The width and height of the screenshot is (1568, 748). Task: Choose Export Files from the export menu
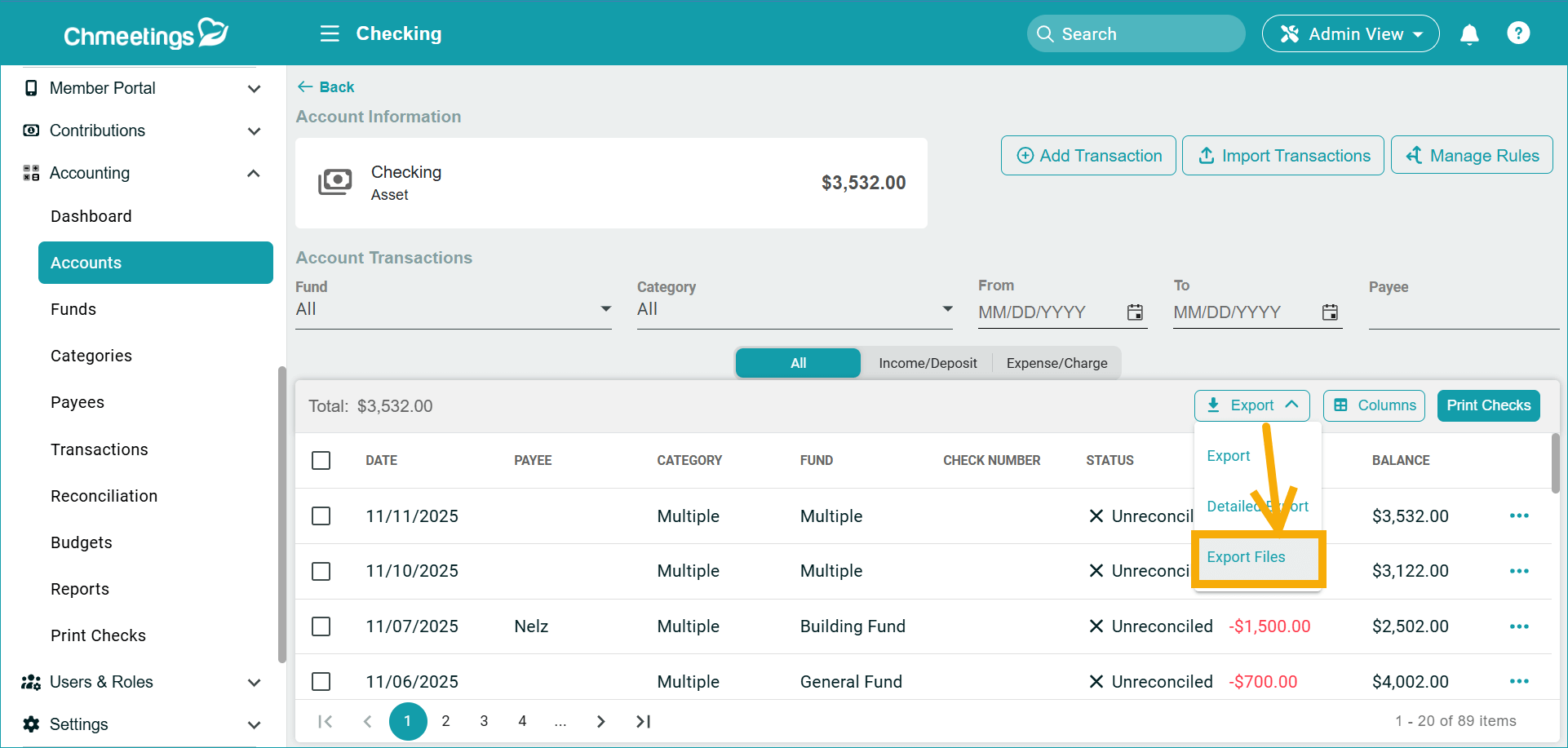1246,557
